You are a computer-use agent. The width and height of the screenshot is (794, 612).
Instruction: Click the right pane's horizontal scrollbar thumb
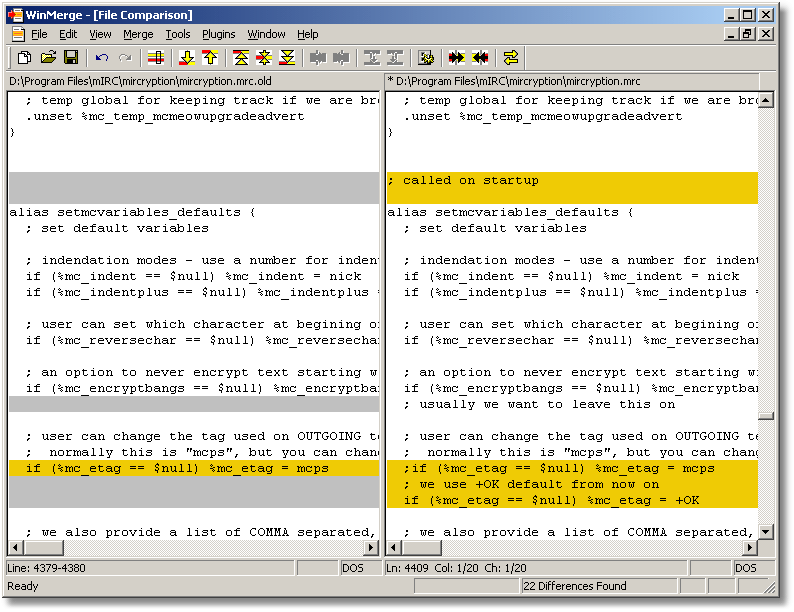pyautogui.click(x=421, y=547)
